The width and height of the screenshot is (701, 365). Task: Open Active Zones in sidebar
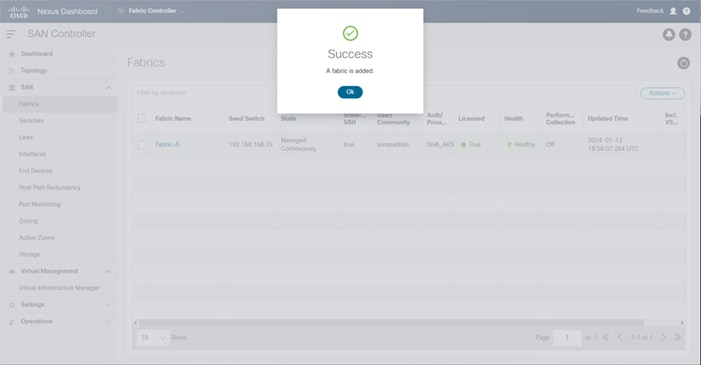coord(37,238)
